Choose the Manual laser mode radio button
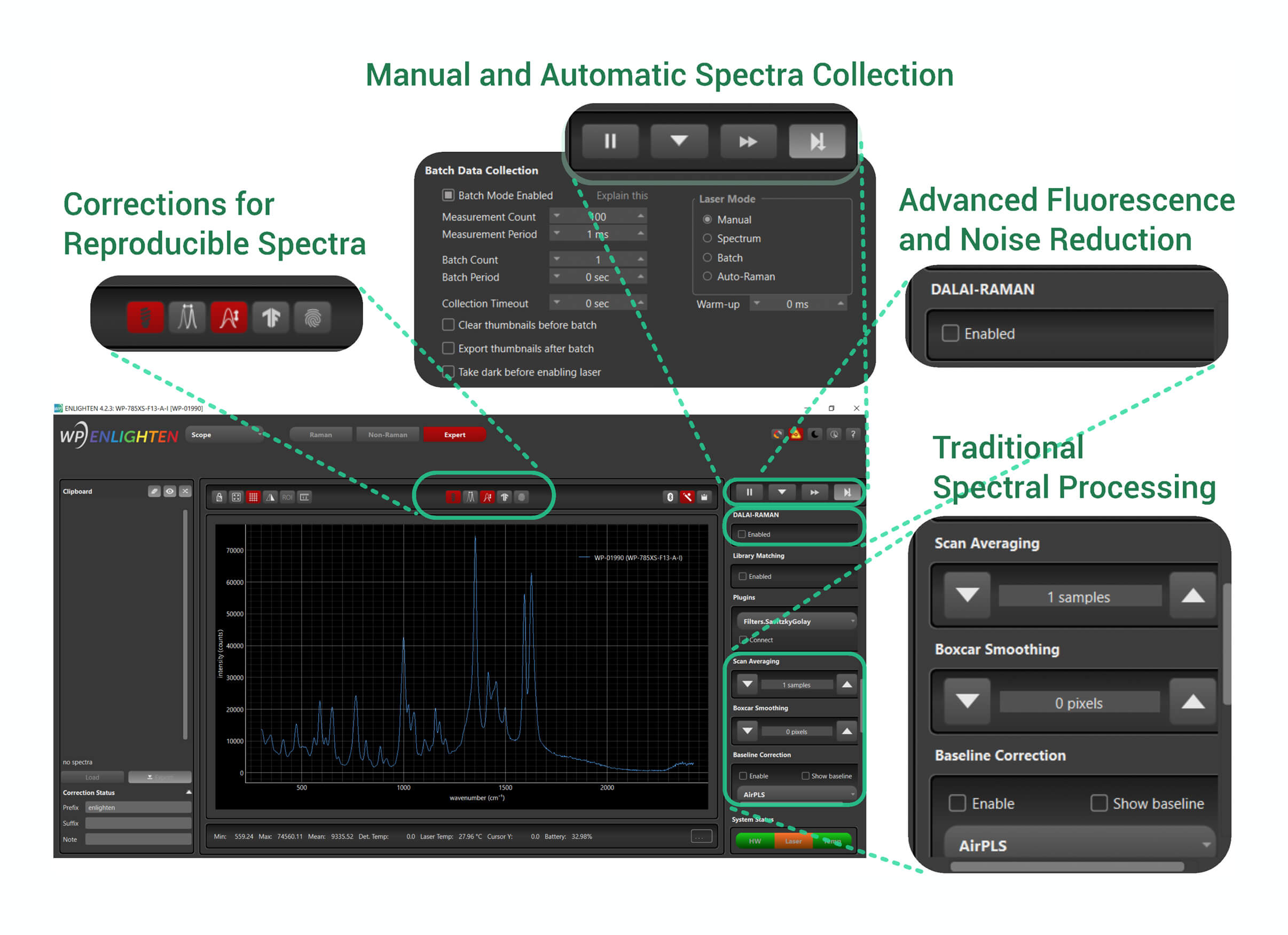The width and height of the screenshot is (1288, 935). click(x=708, y=220)
